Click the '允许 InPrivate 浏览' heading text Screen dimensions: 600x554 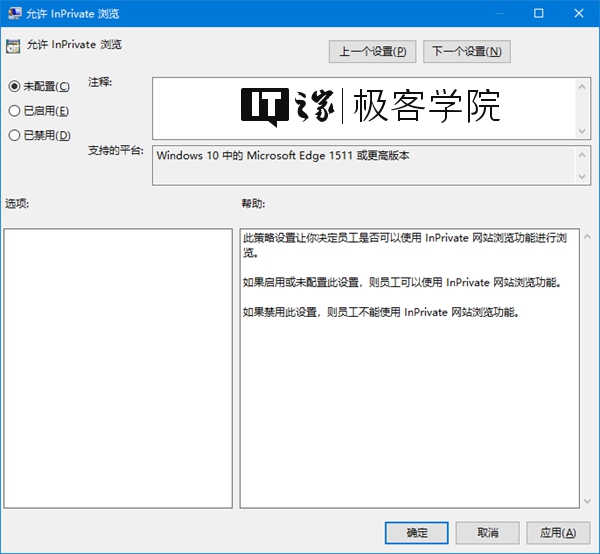[74, 45]
